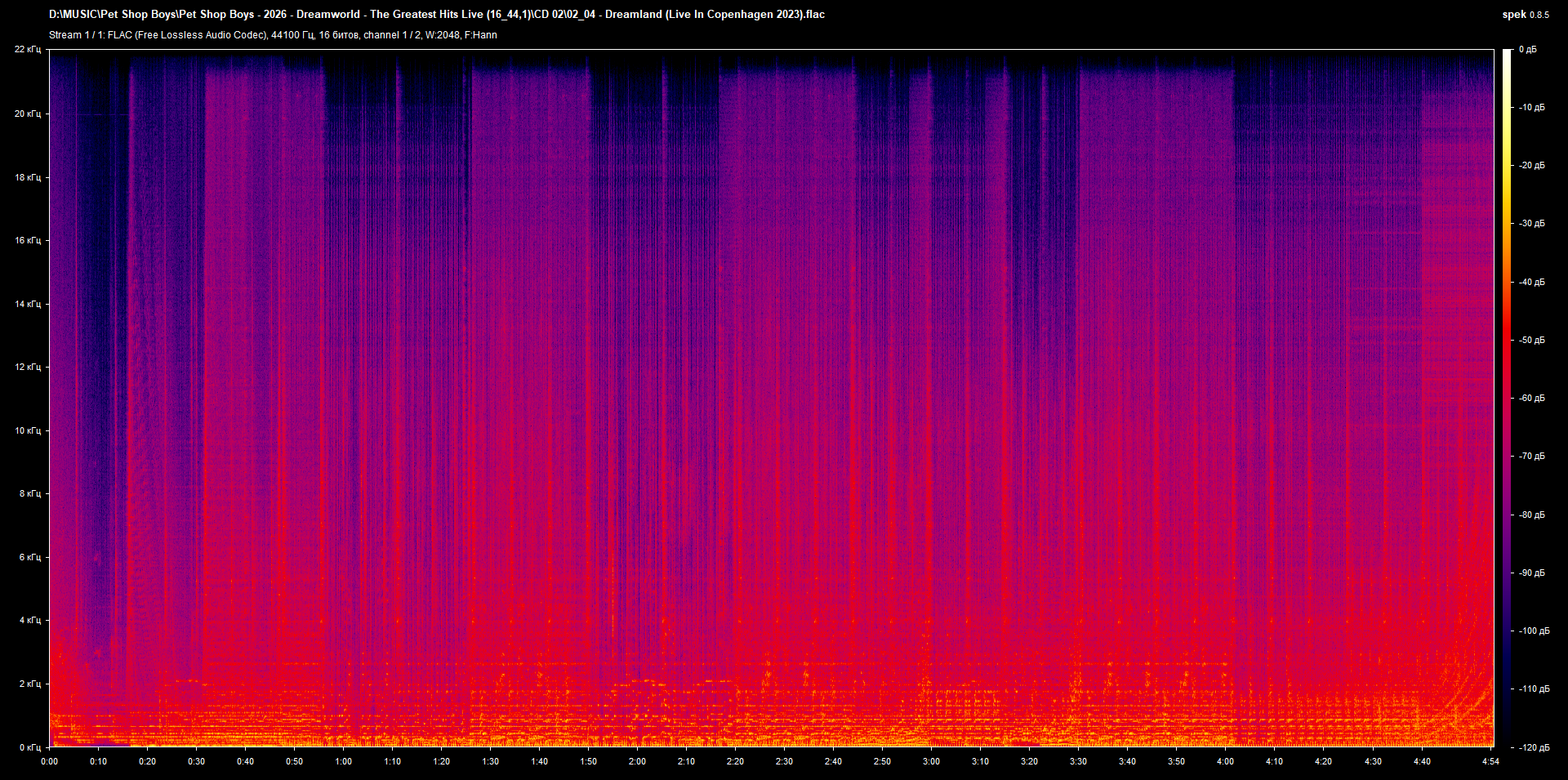Click the 10 кГц frequency axis label
This screenshot has width=1568, height=780.
[29, 429]
